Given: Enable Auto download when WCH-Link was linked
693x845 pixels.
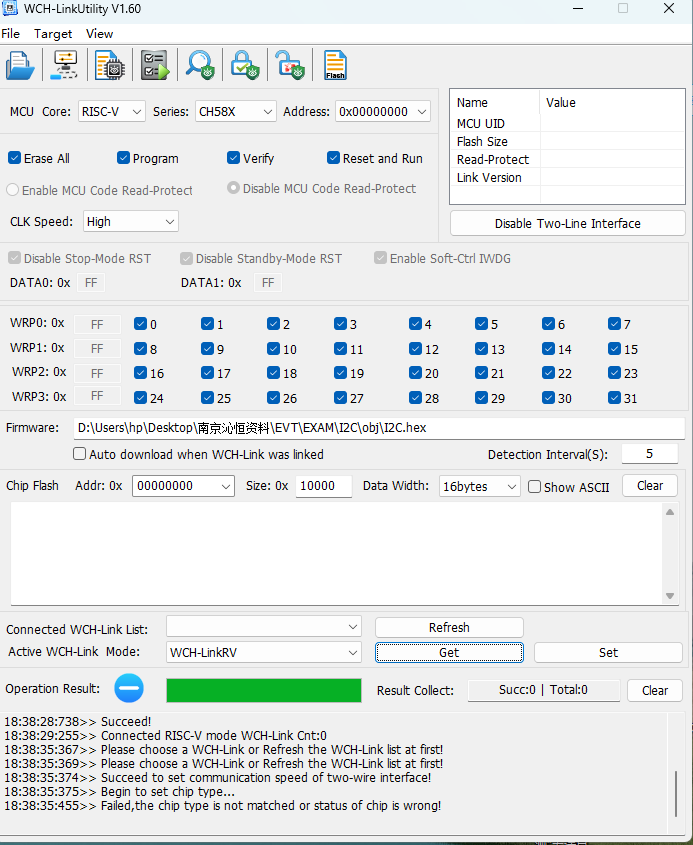Looking at the screenshot, I should [x=80, y=454].
